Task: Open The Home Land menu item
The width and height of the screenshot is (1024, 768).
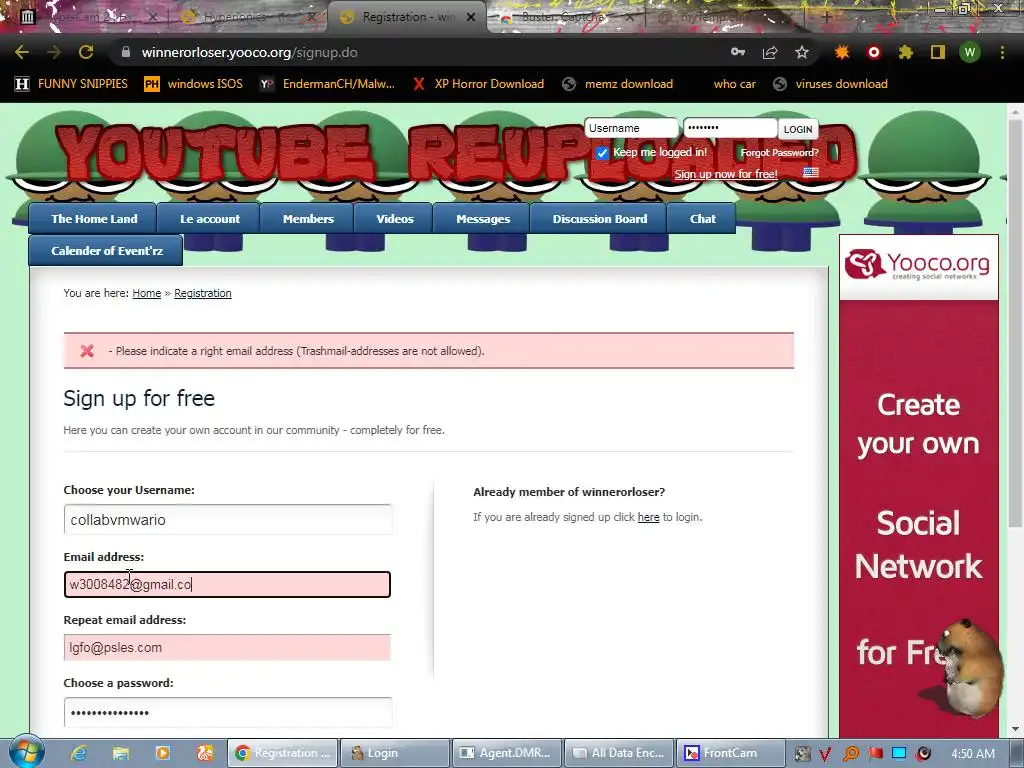Action: tap(94, 219)
